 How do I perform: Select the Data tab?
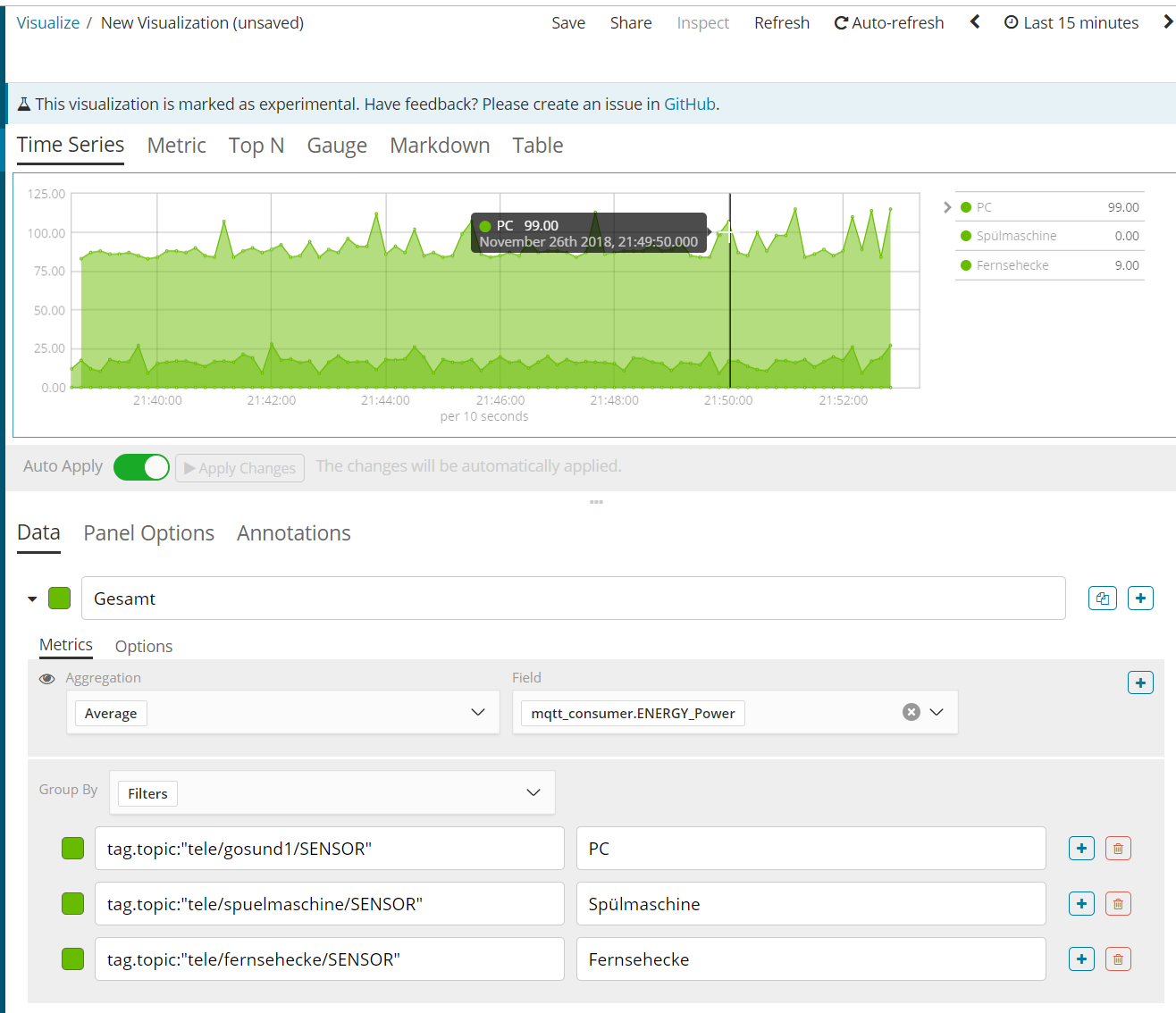[x=38, y=533]
